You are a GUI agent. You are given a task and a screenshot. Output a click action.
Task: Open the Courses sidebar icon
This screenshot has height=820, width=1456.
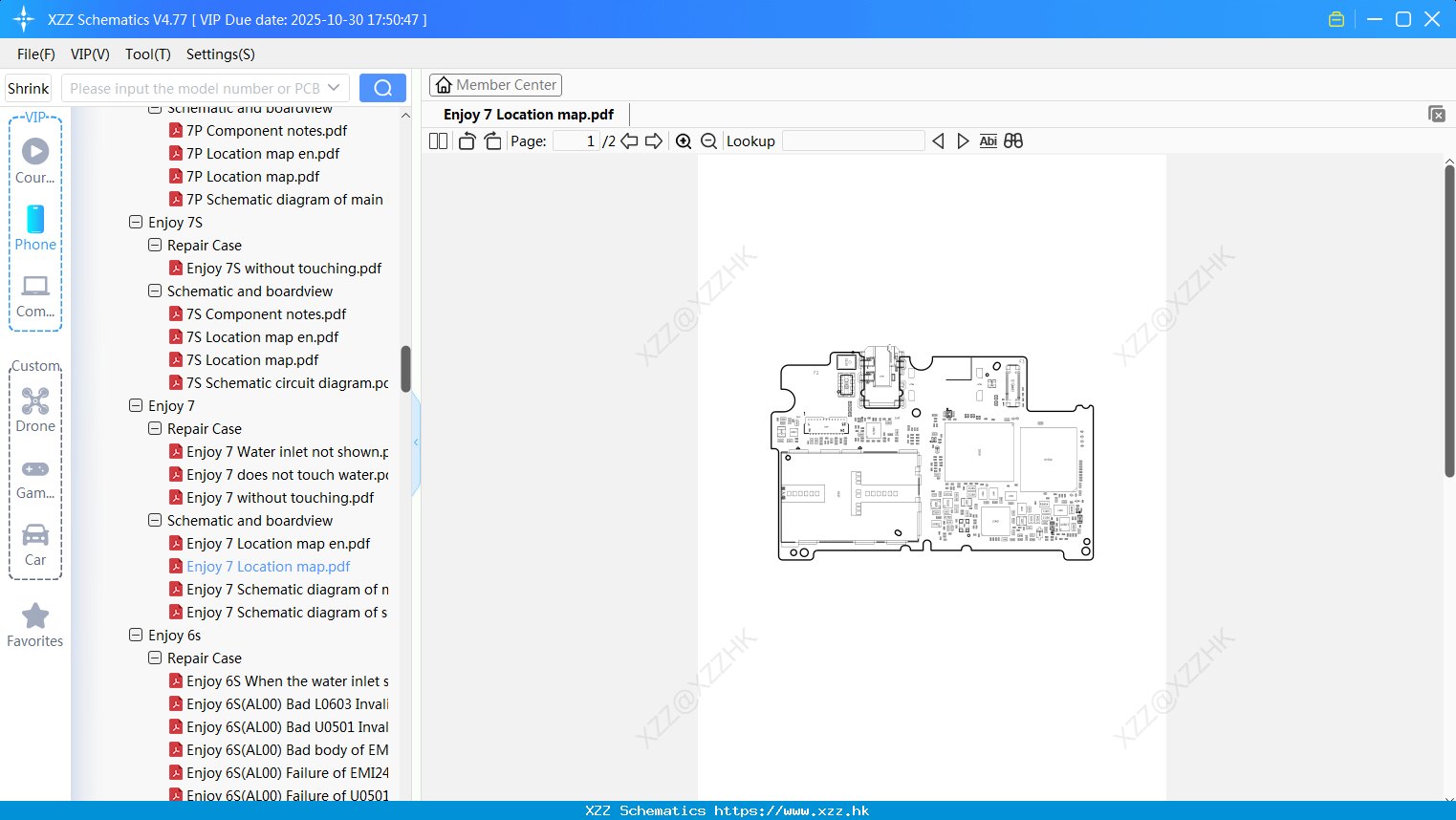[35, 161]
